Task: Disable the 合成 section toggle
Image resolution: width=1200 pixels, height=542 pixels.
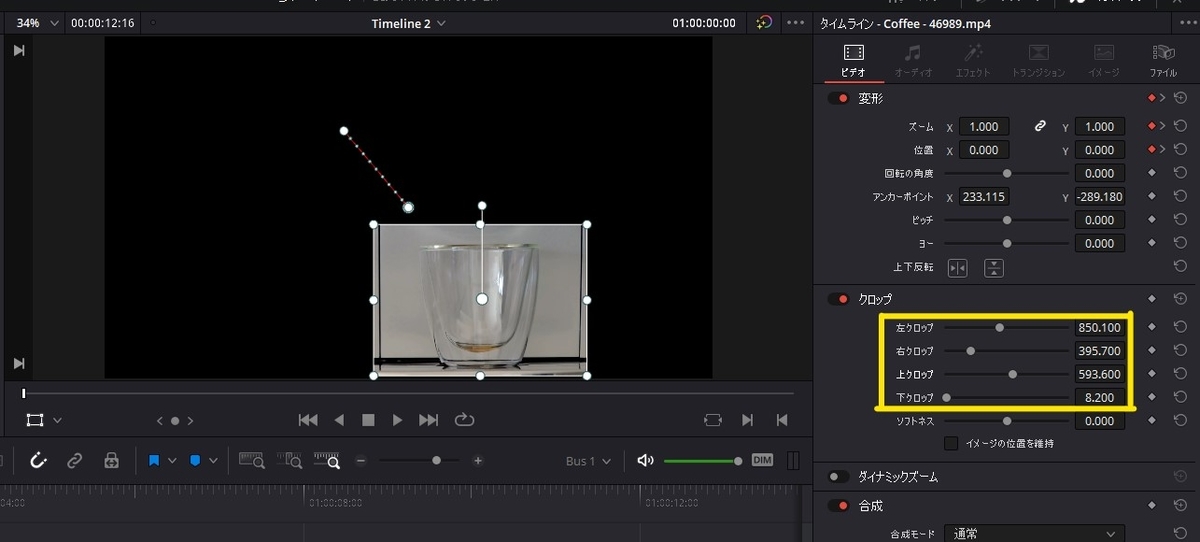Action: pyautogui.click(x=838, y=506)
